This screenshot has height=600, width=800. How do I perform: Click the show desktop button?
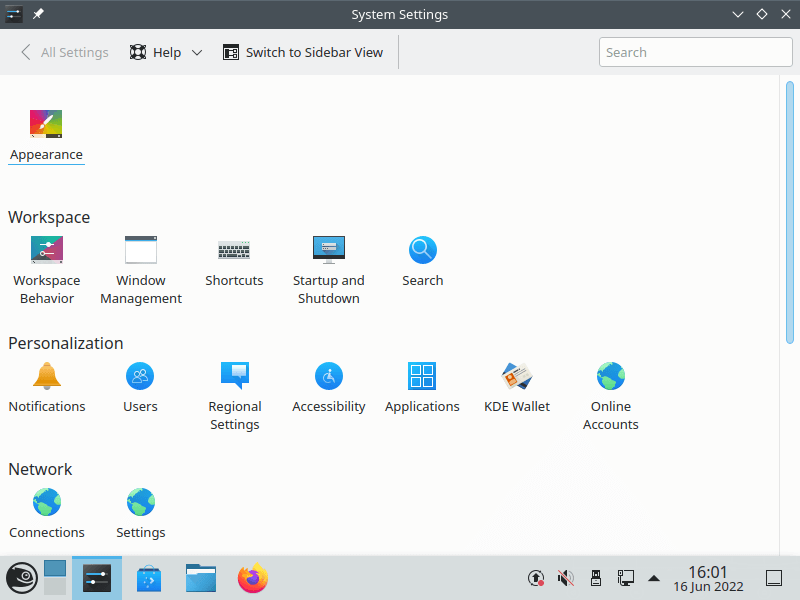774,578
